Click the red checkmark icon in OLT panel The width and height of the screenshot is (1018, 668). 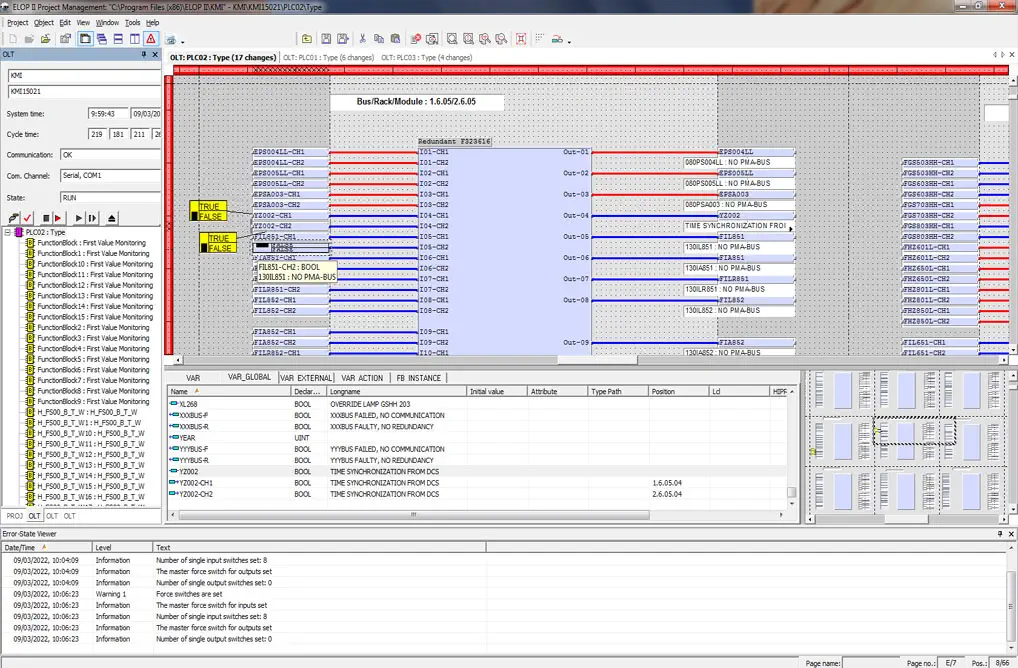28,218
